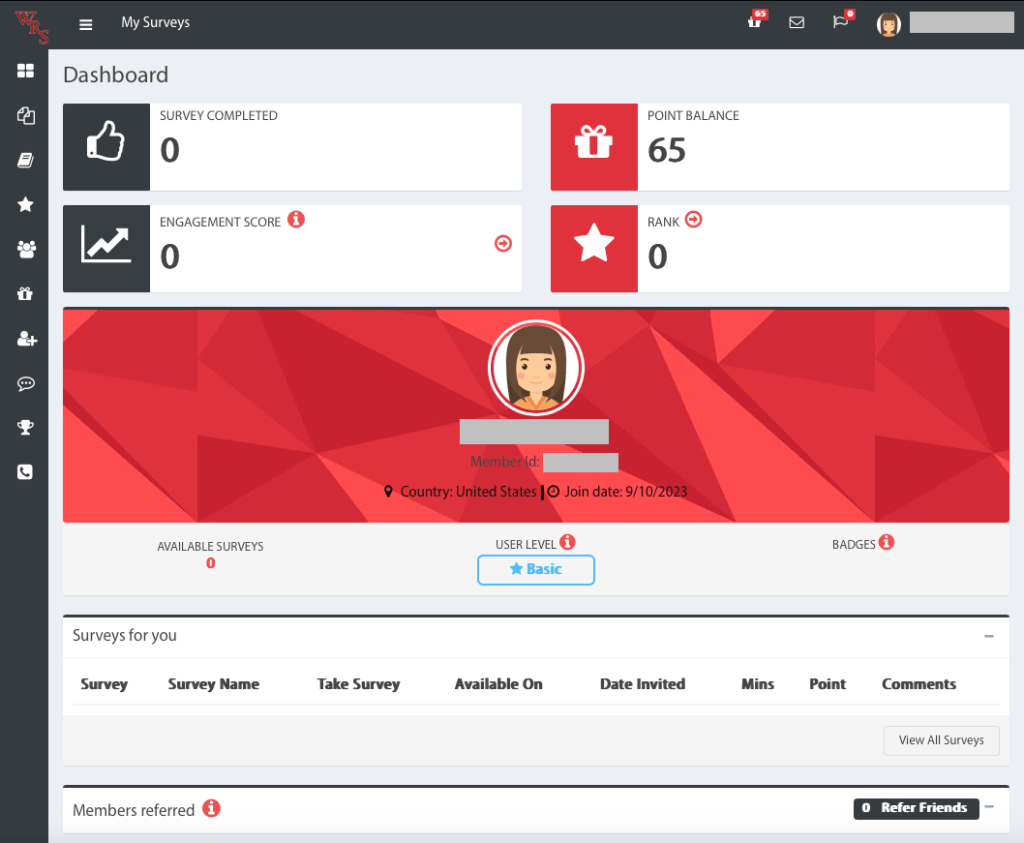1024x843 pixels.
Task: Collapse the Members referred panel
Action: [x=988, y=807]
